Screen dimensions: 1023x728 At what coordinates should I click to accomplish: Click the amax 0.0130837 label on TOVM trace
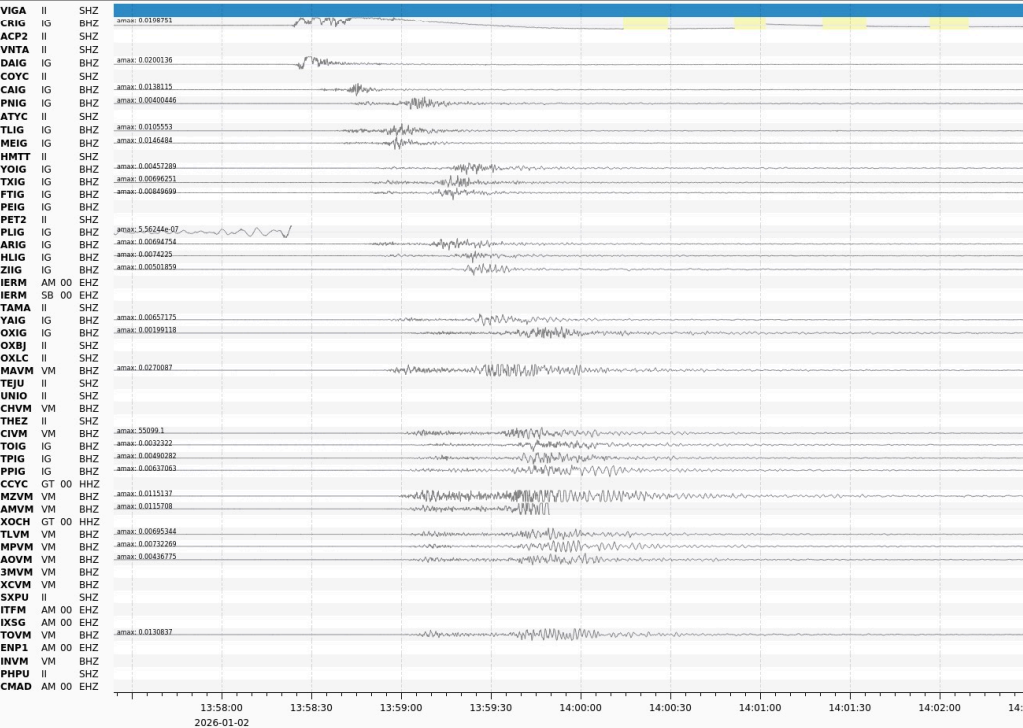[145, 631]
